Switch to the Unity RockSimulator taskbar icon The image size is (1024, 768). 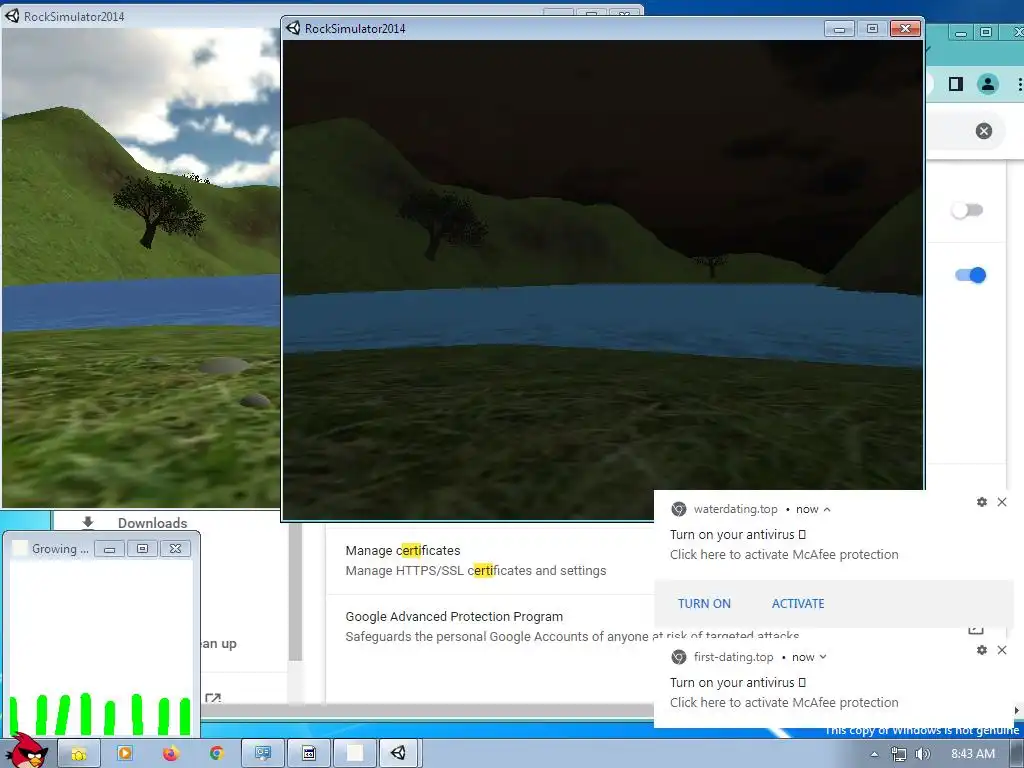coord(398,753)
